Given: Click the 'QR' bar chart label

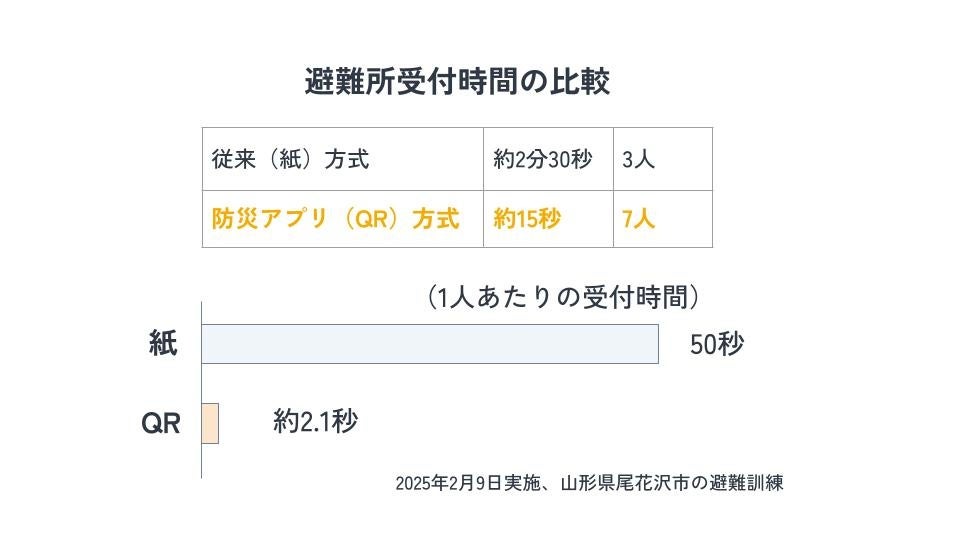Looking at the screenshot, I should pos(160,424).
